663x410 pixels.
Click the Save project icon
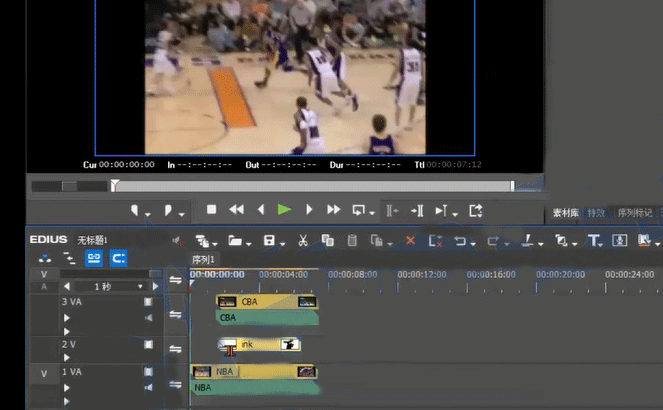tap(268, 241)
